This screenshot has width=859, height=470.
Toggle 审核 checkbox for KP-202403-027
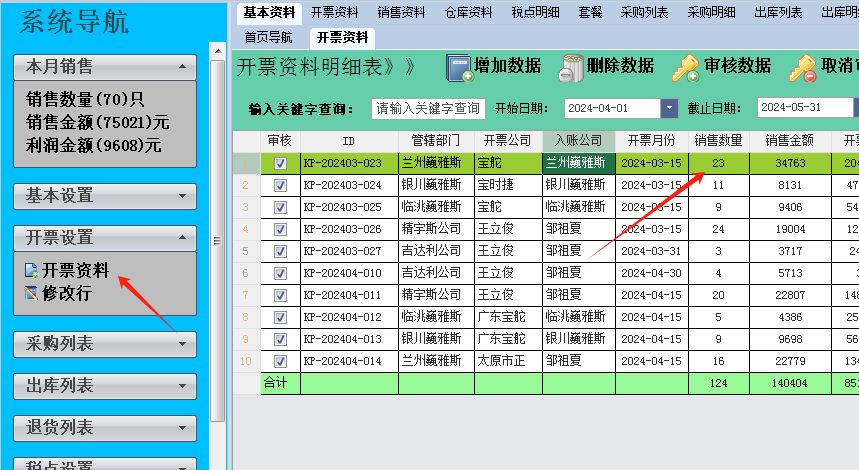pos(280,251)
